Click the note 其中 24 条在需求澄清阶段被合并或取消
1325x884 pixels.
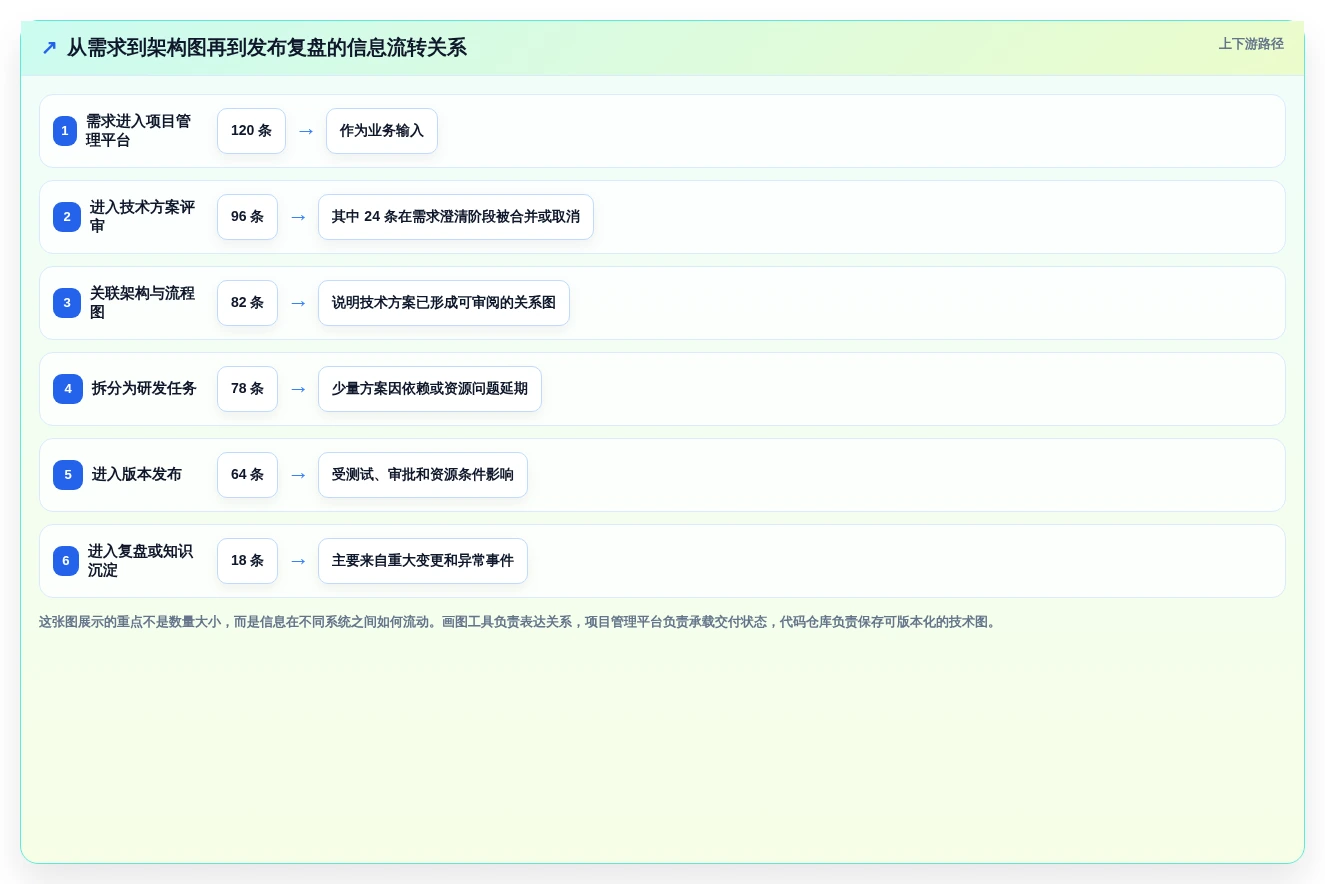[456, 217]
